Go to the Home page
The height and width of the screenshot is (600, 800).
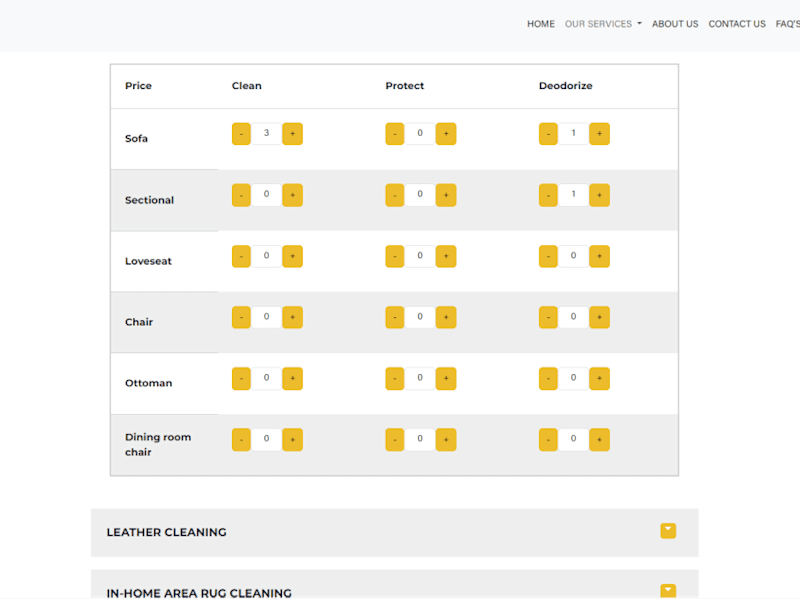point(541,24)
